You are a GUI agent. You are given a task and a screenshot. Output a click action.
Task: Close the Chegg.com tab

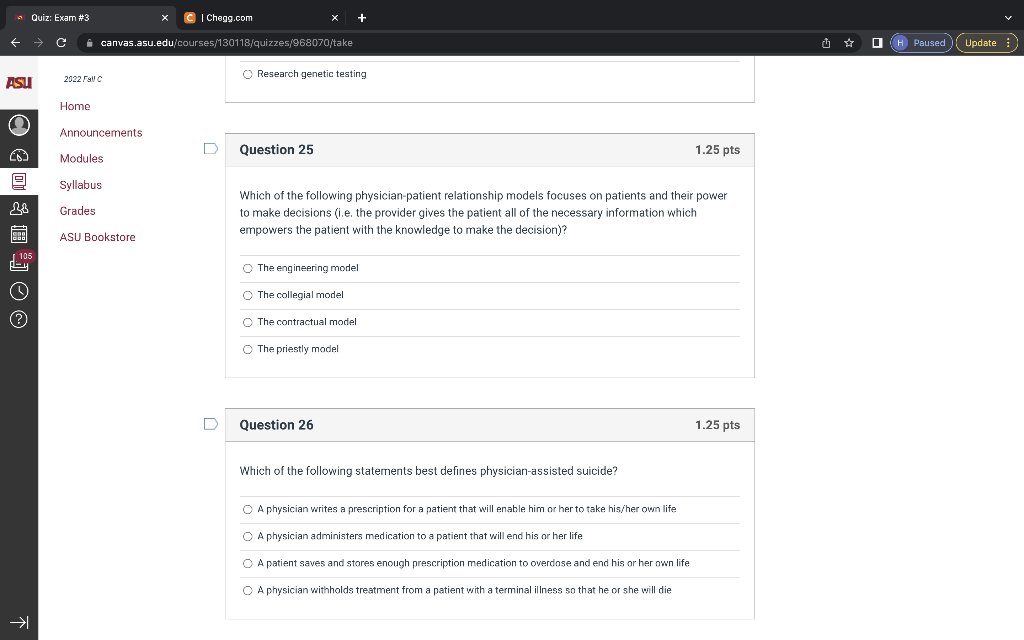[335, 18]
